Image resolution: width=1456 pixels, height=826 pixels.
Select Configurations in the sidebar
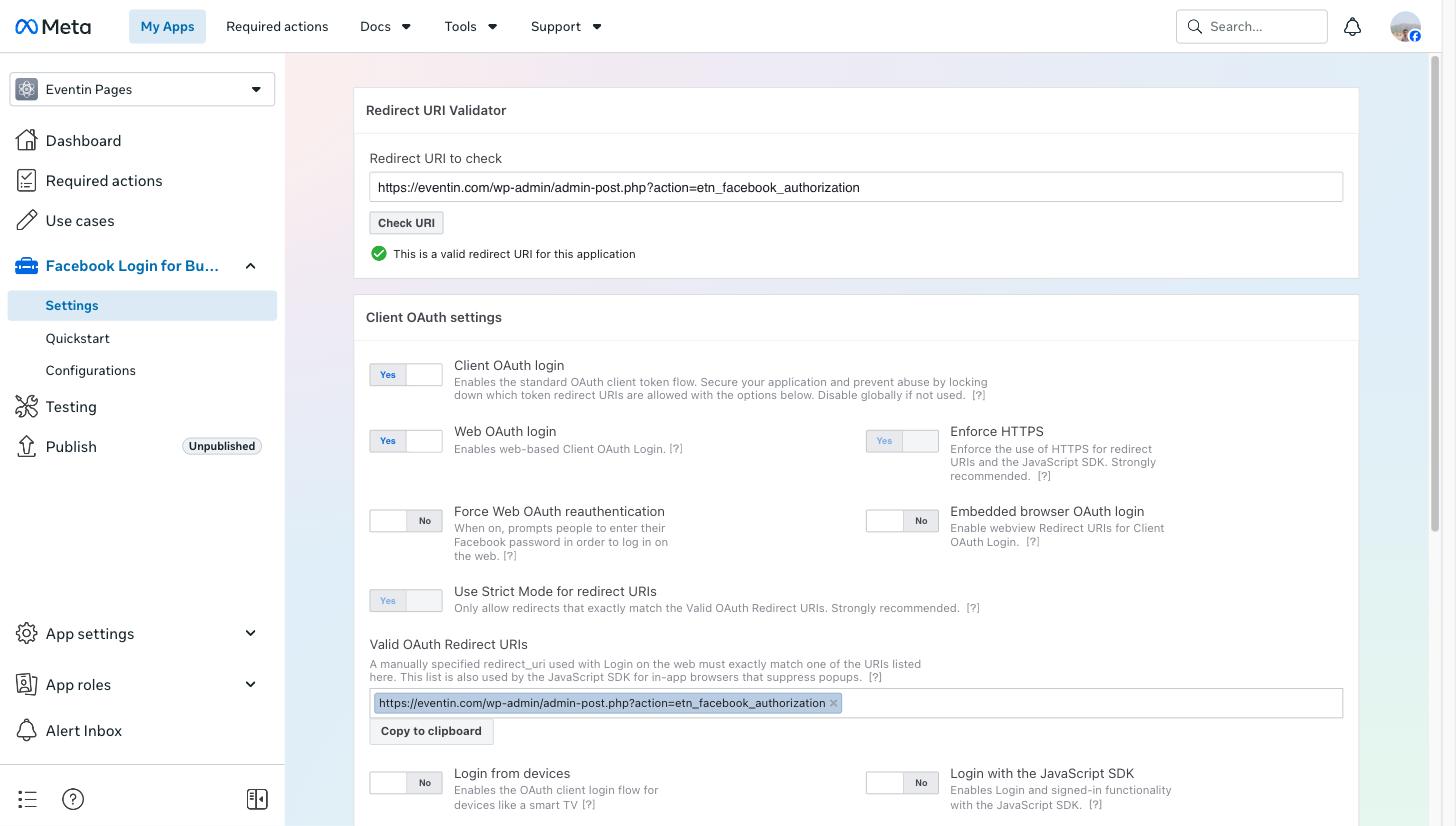90,370
